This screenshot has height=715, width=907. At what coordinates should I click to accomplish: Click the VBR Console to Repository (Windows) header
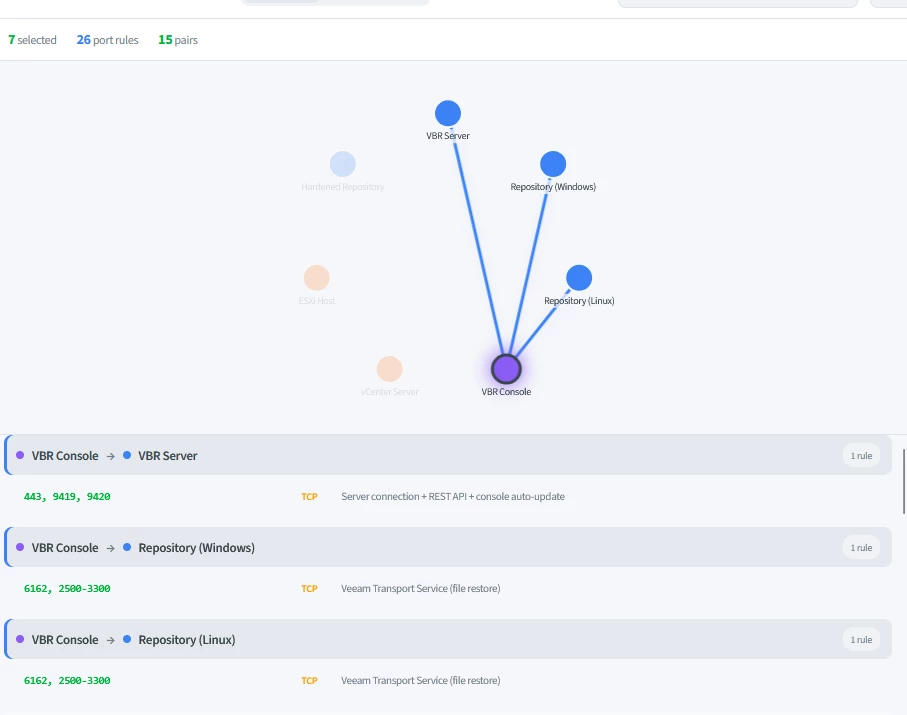(x=448, y=548)
